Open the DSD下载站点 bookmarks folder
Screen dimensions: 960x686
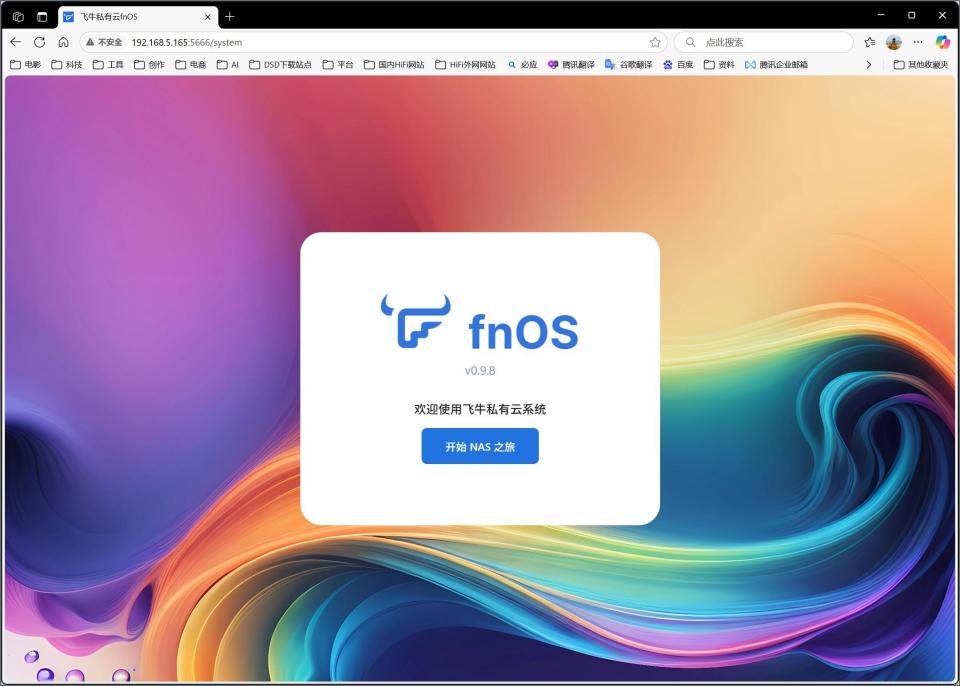[280, 64]
